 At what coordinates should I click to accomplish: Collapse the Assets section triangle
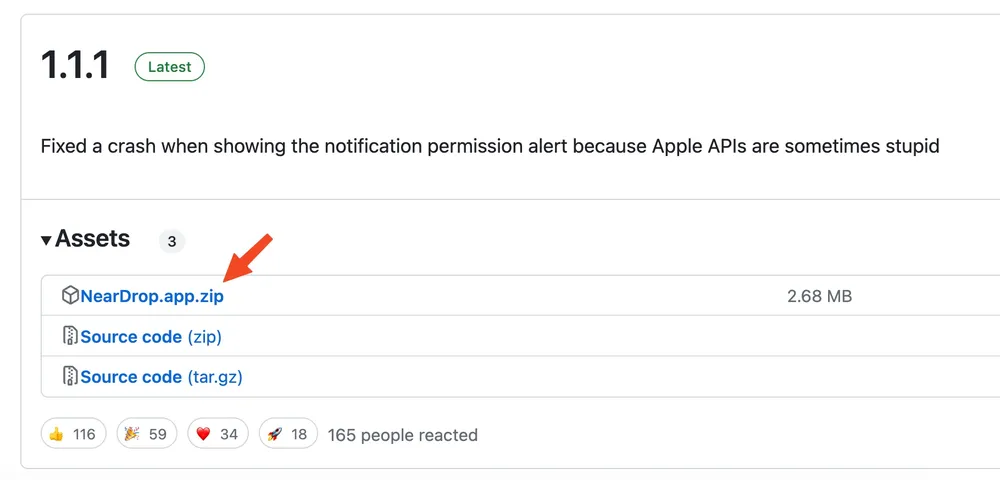[x=46, y=240]
